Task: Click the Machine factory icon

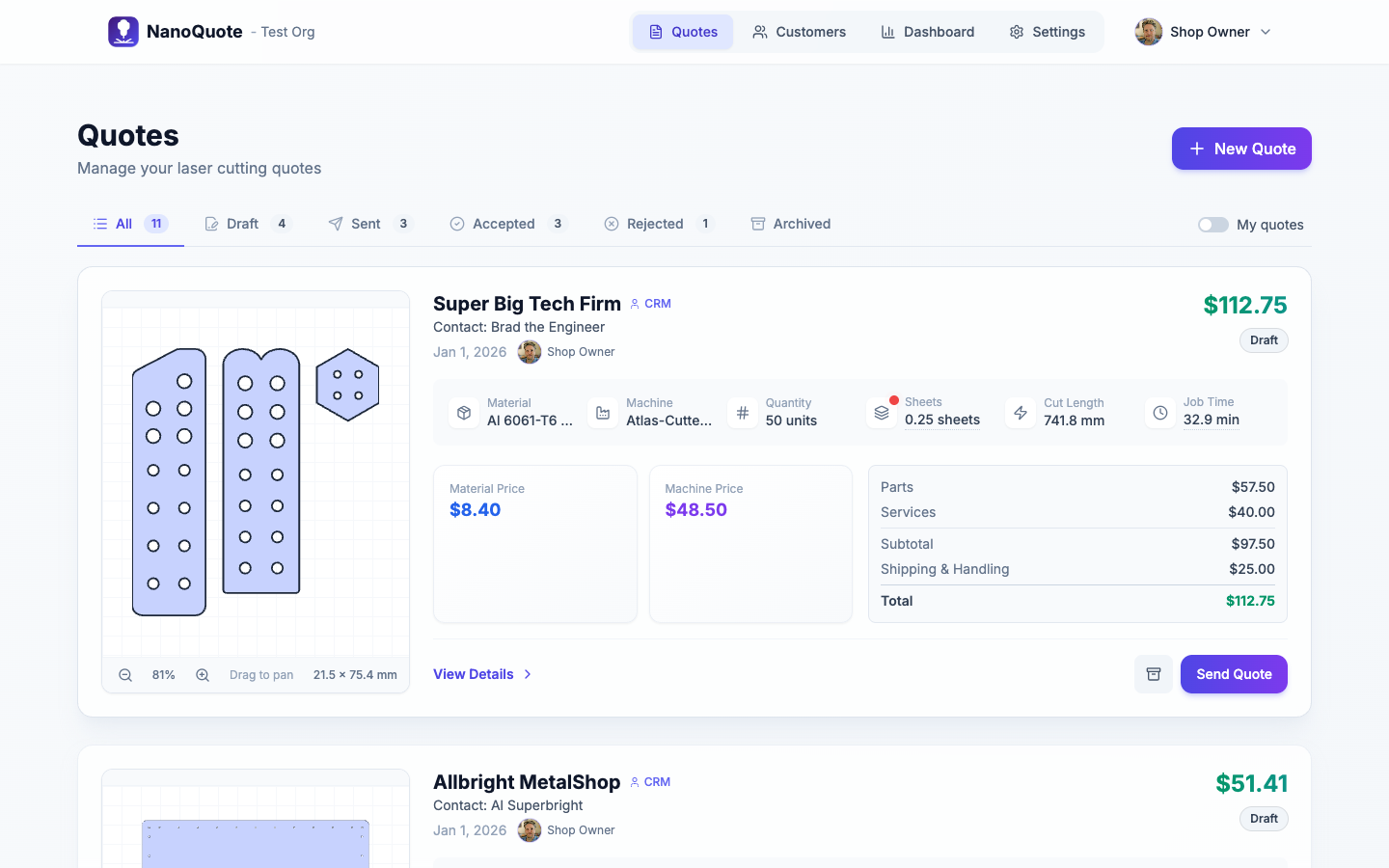Action: pyautogui.click(x=603, y=413)
